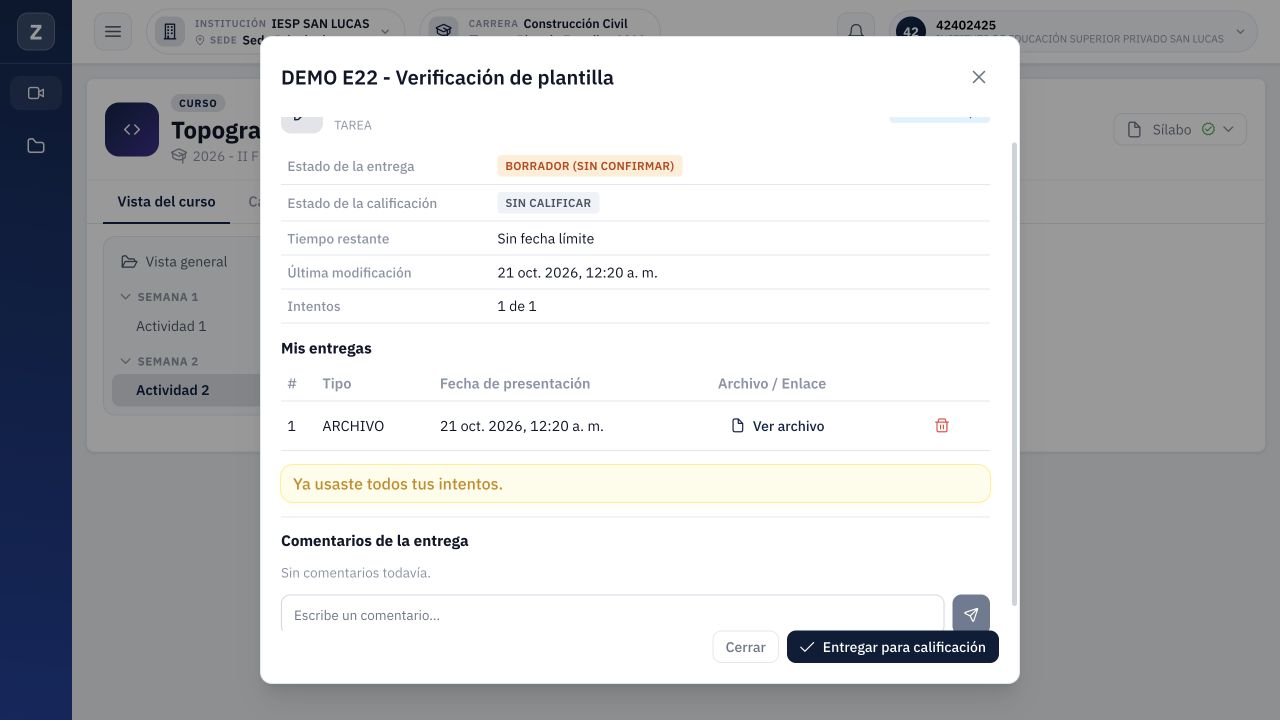Open the Sílabo dropdown
1280x720 pixels.
tap(1180, 129)
